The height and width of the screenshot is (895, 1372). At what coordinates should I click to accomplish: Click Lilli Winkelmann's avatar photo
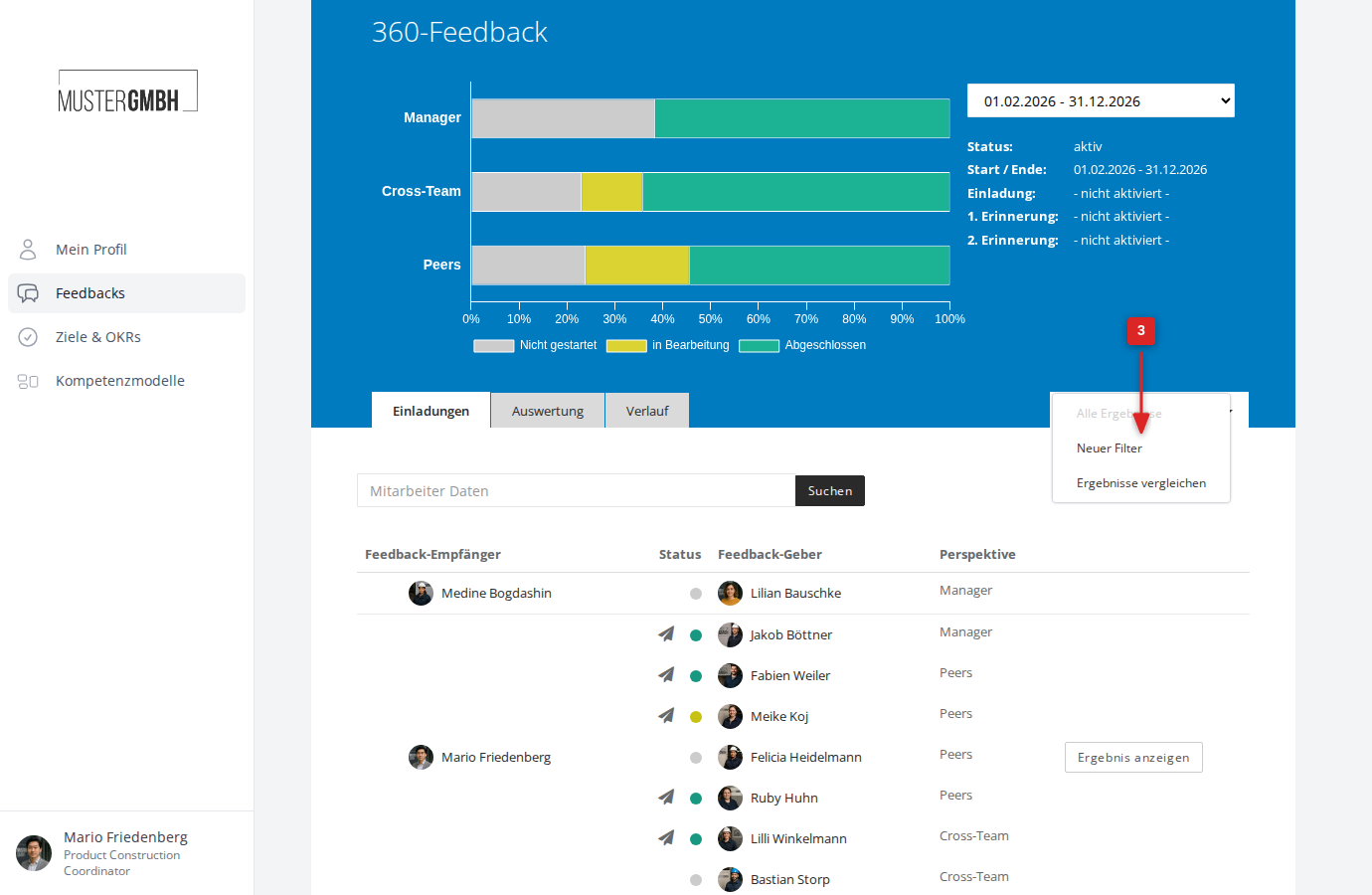click(730, 838)
